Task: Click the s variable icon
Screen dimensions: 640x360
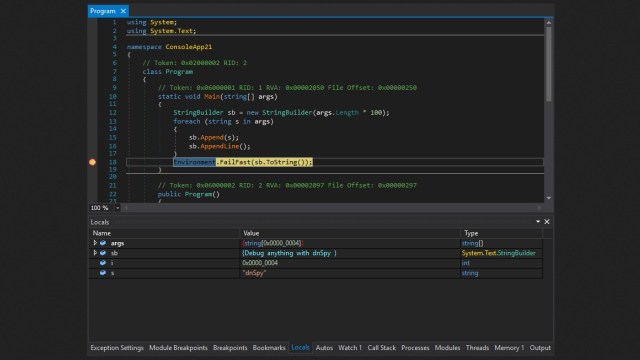Action: tap(103, 273)
